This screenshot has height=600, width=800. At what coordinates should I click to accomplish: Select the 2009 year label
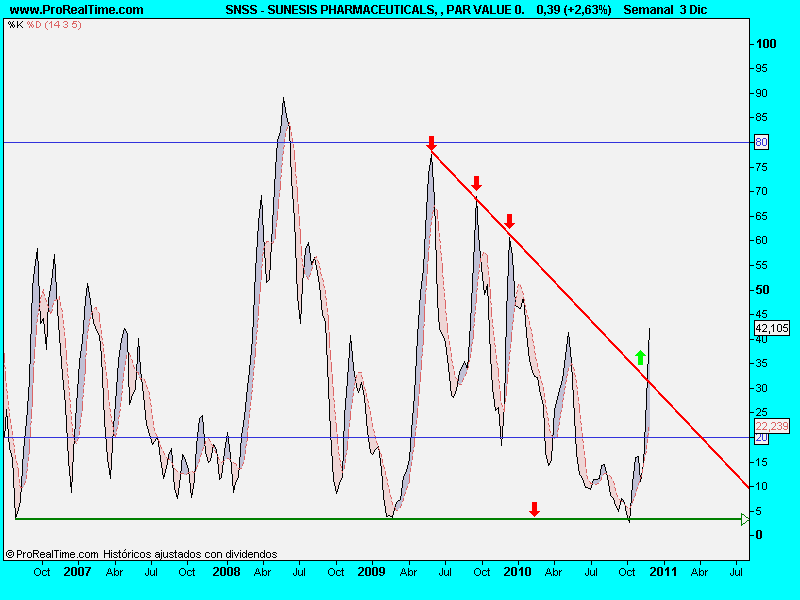point(371,572)
